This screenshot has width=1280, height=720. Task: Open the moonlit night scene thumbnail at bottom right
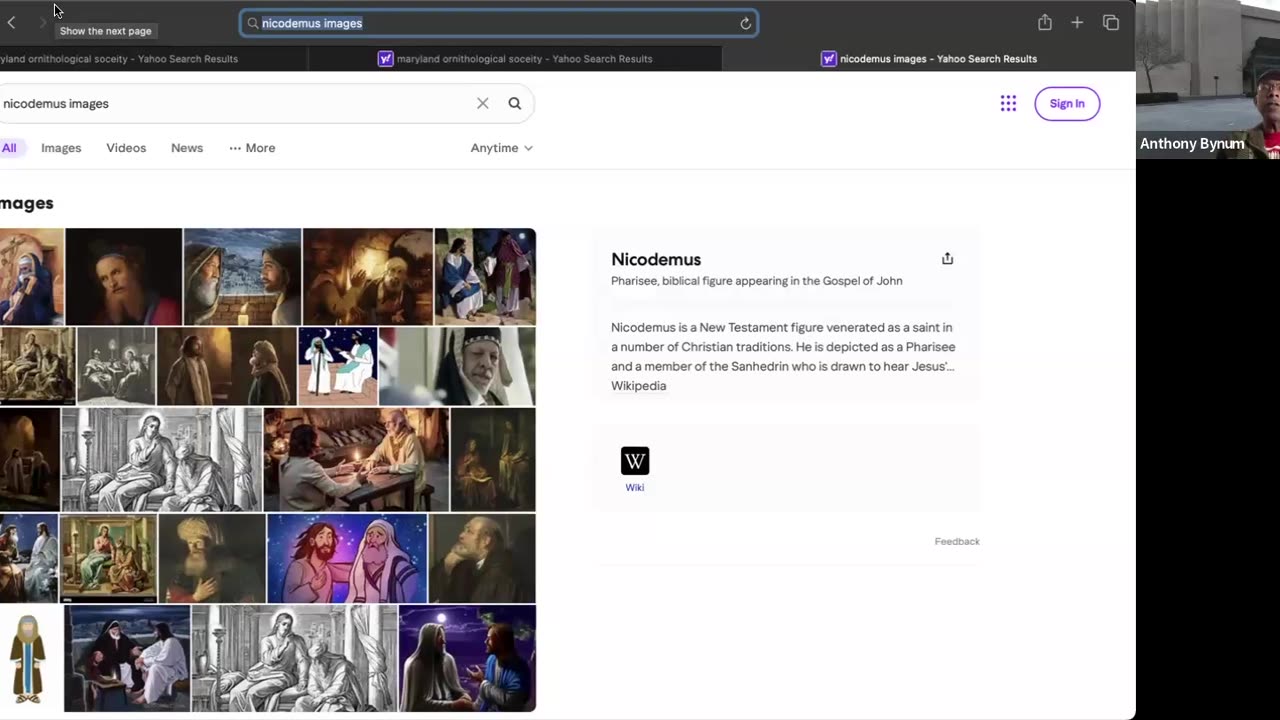[x=467, y=658]
